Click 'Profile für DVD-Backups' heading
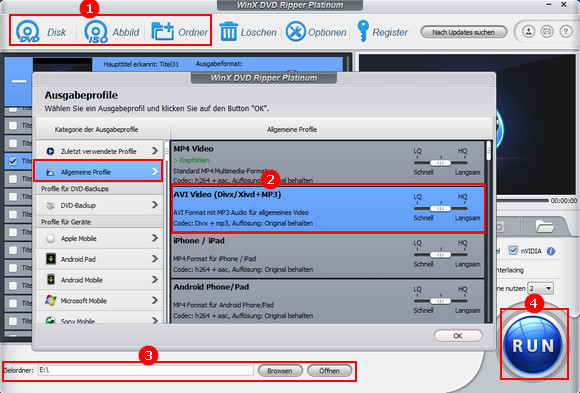 coord(75,189)
